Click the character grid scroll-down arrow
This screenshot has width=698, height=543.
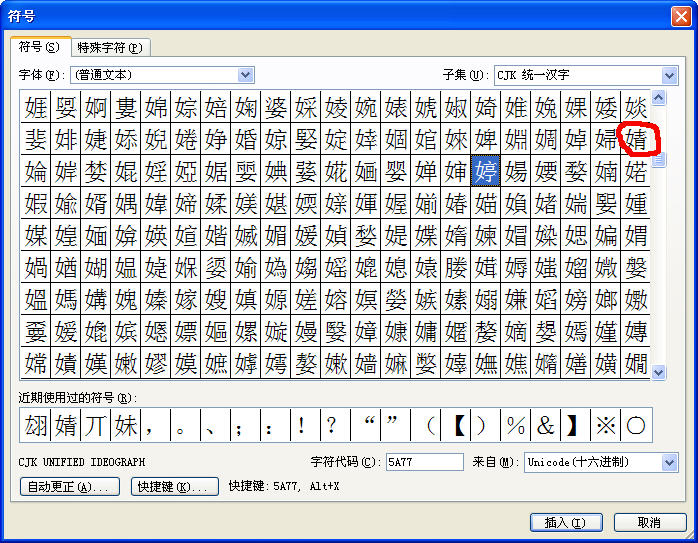tap(659, 372)
